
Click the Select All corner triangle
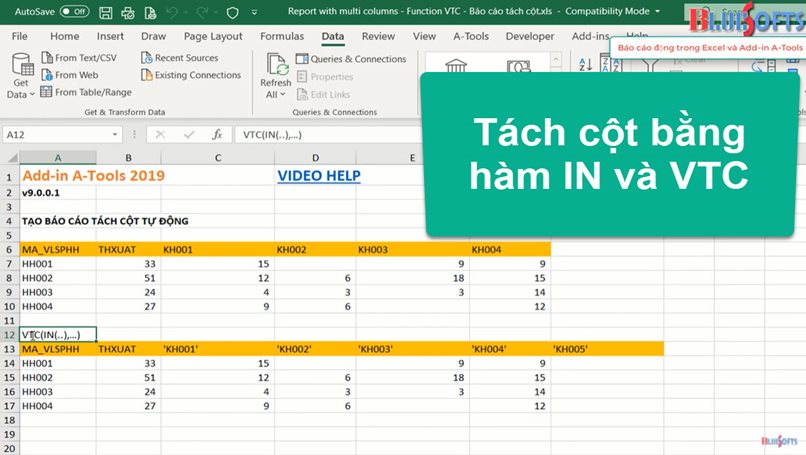coord(12,157)
